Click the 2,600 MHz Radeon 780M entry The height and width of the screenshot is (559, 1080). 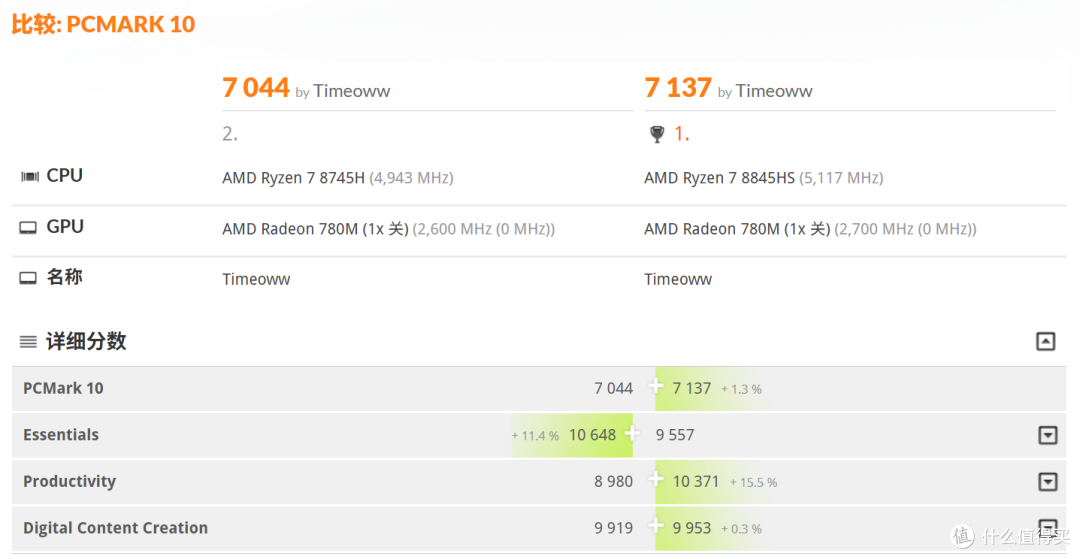point(388,229)
